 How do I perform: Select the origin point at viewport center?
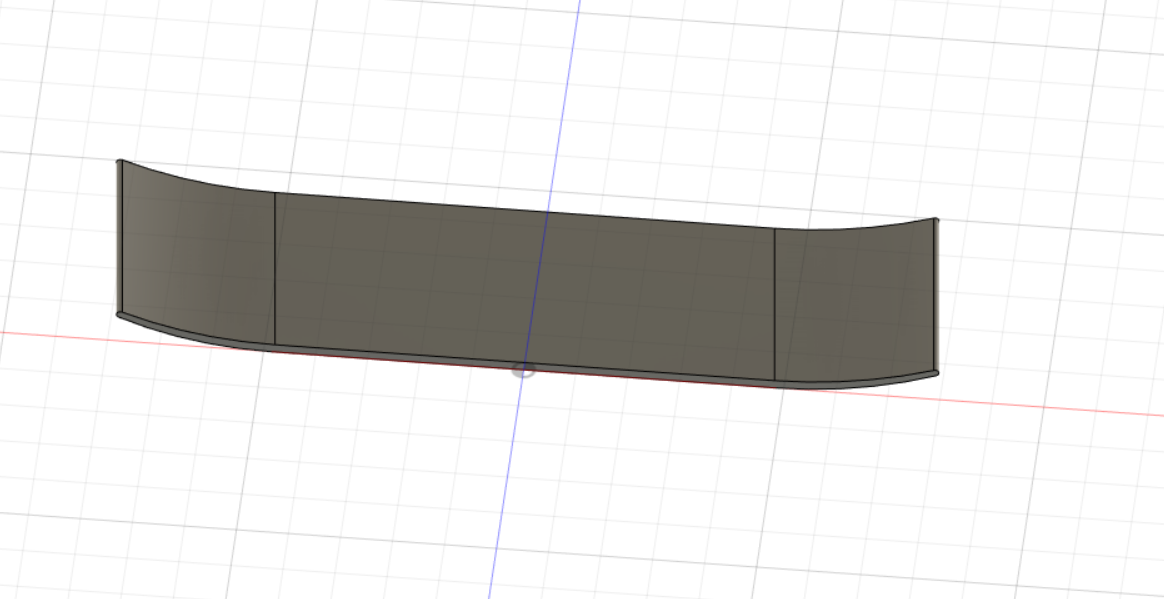click(524, 370)
